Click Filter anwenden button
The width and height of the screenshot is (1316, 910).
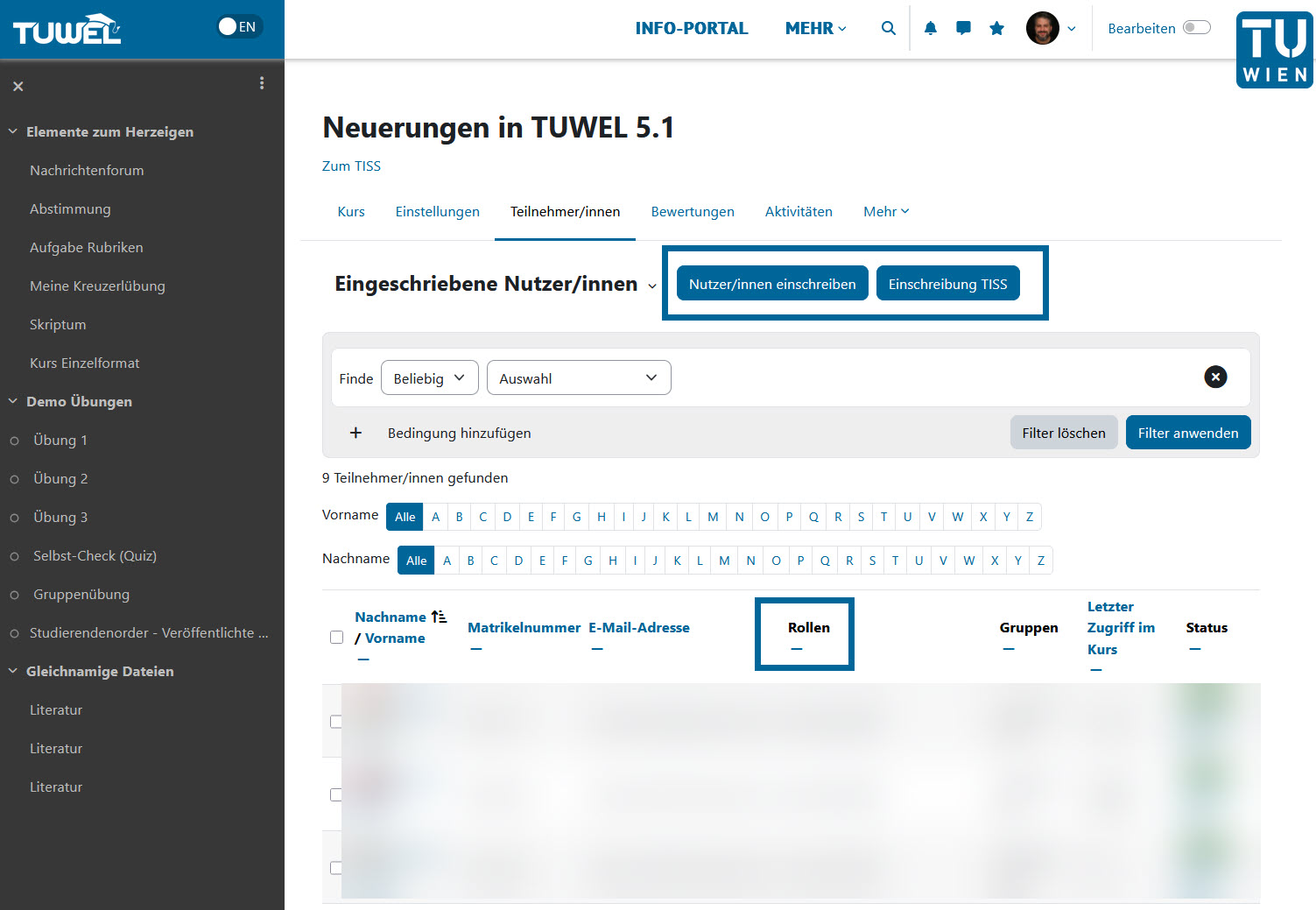coord(1187,433)
